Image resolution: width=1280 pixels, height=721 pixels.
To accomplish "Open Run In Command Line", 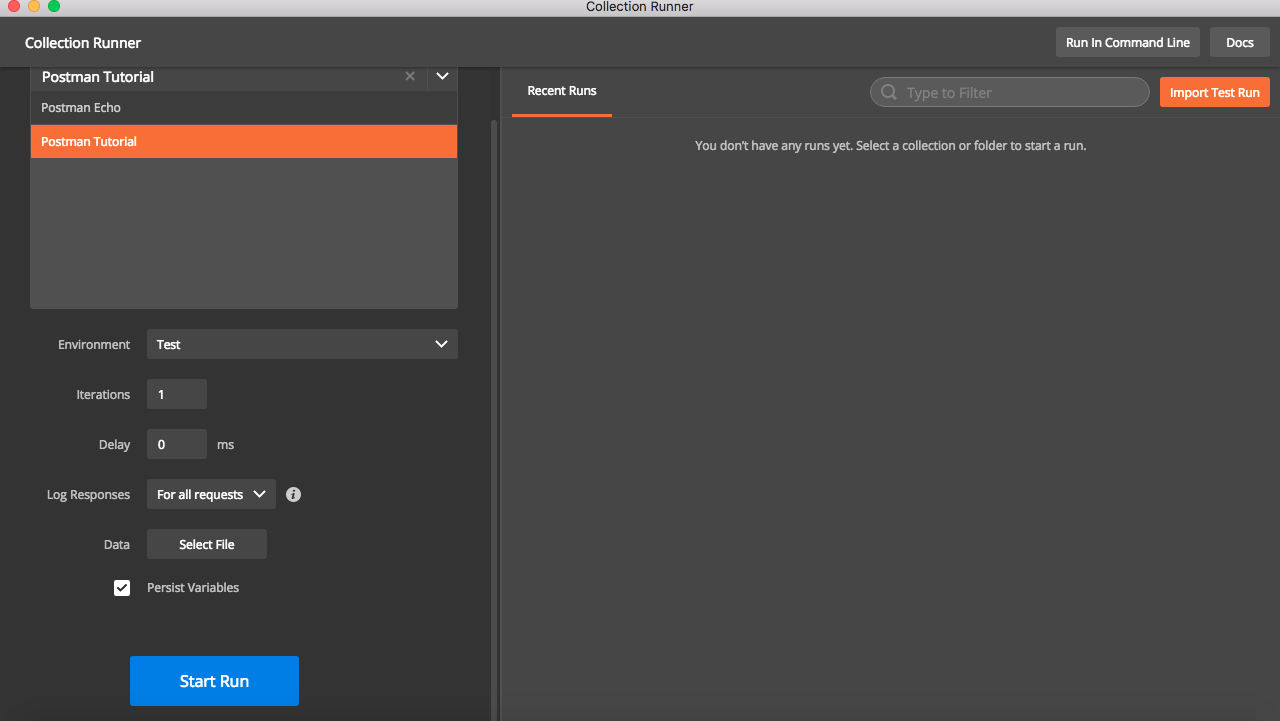I will point(1127,43).
